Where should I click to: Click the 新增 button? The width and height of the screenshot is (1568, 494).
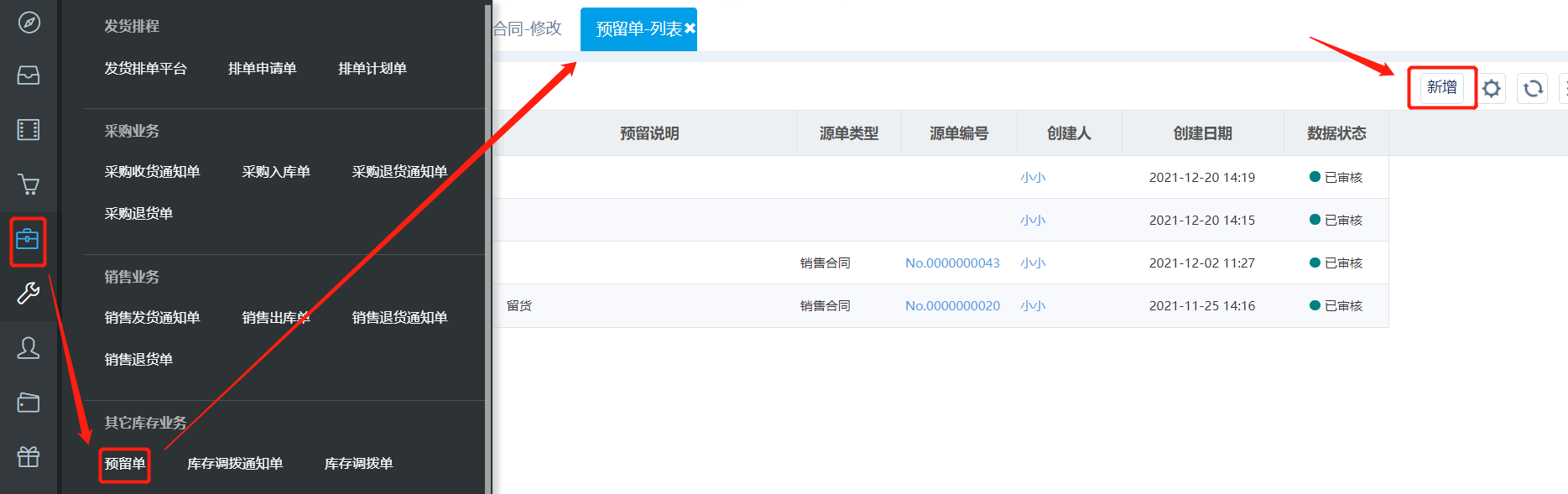(x=1442, y=87)
